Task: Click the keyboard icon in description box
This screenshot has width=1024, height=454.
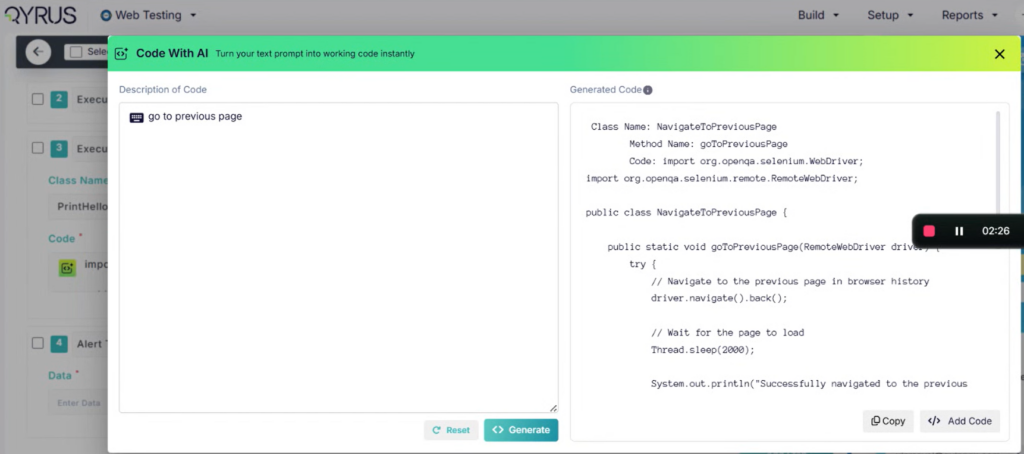Action: [136, 117]
